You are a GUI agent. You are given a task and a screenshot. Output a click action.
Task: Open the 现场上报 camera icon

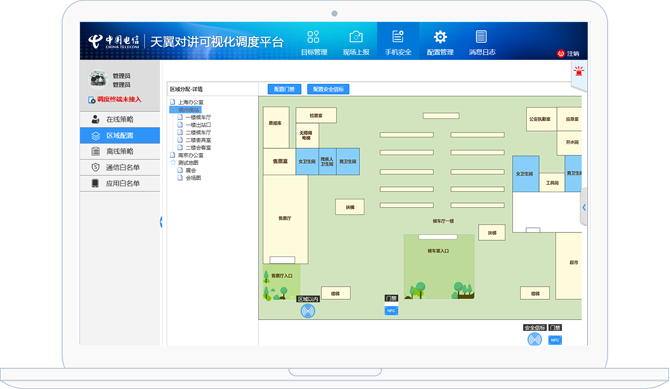click(356, 42)
